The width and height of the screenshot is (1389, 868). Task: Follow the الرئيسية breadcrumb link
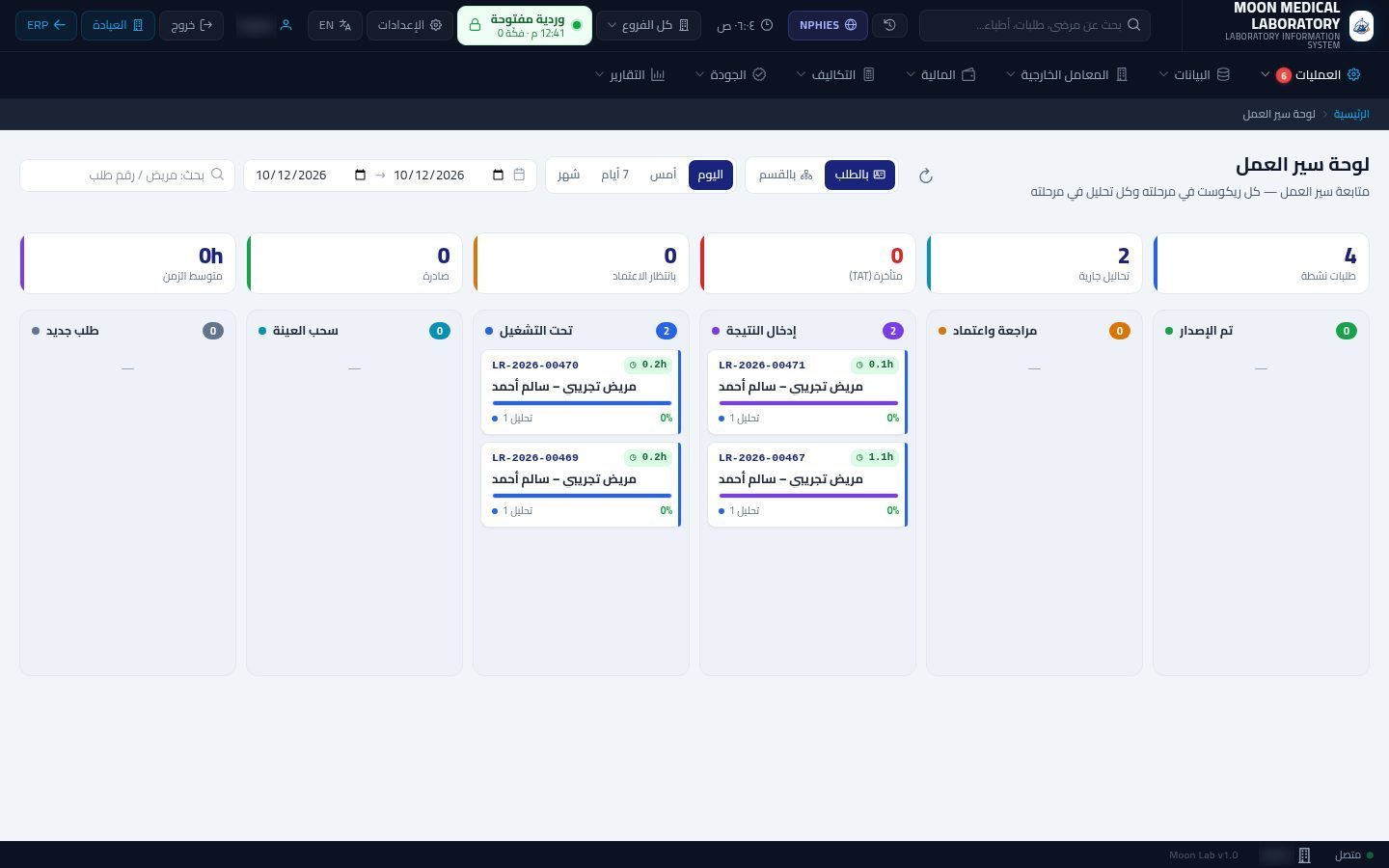(1351, 114)
